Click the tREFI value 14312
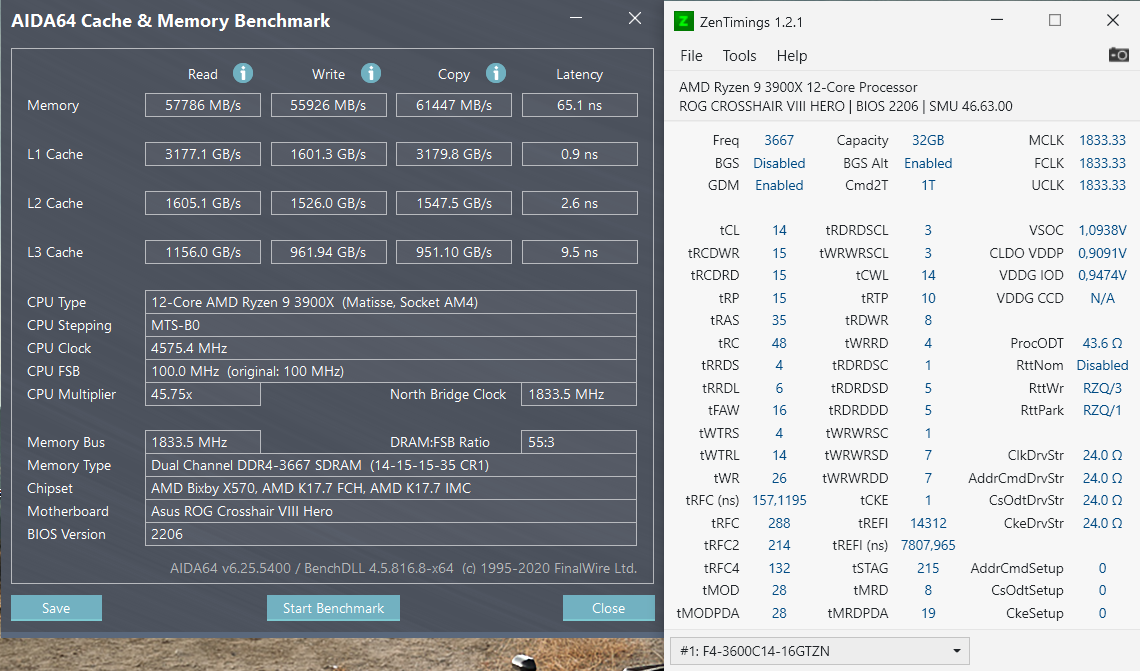This screenshot has width=1140, height=671. pos(928,523)
